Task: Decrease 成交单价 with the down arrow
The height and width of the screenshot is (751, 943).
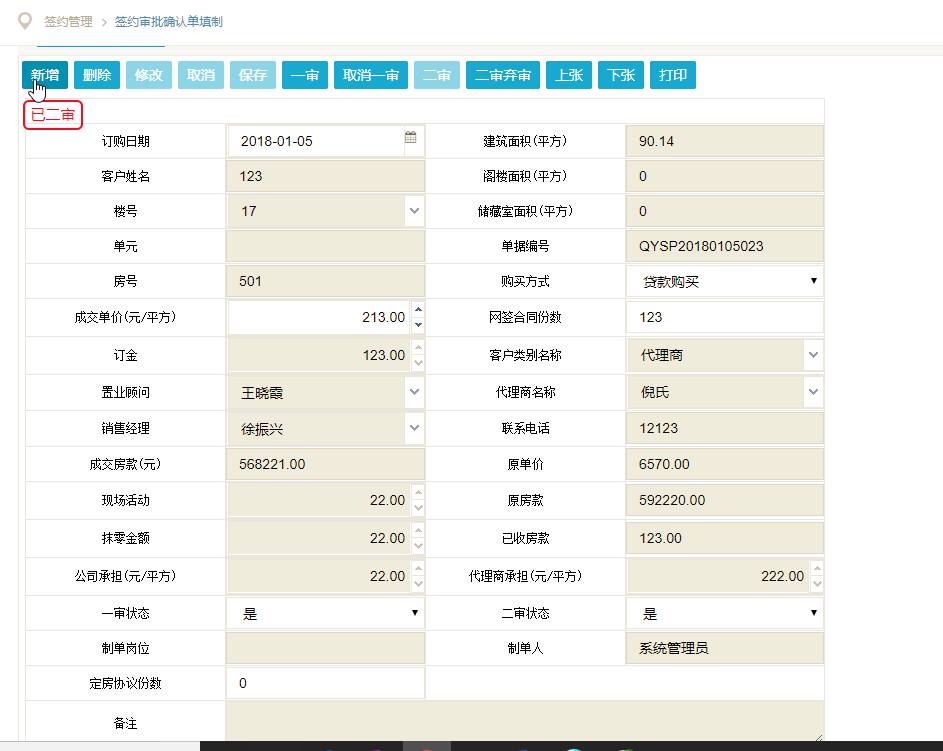Action: click(418, 324)
